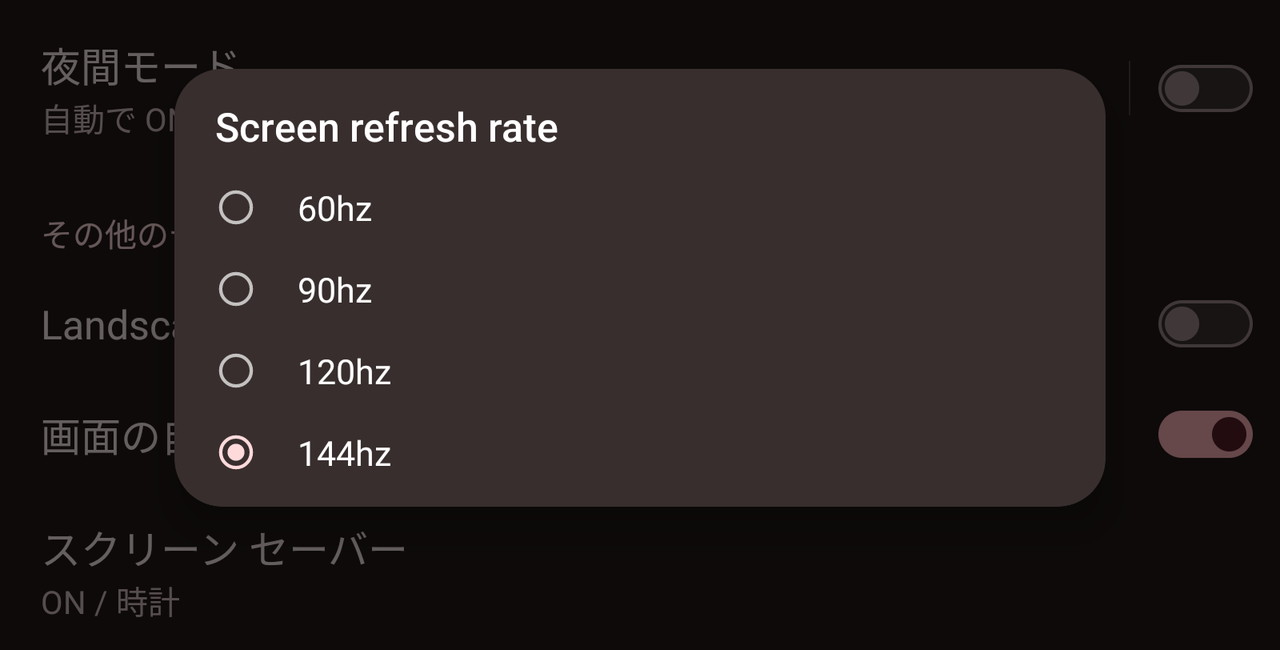Enable the Landscape toggle switch
This screenshot has height=650, width=1280.
tap(1205, 324)
